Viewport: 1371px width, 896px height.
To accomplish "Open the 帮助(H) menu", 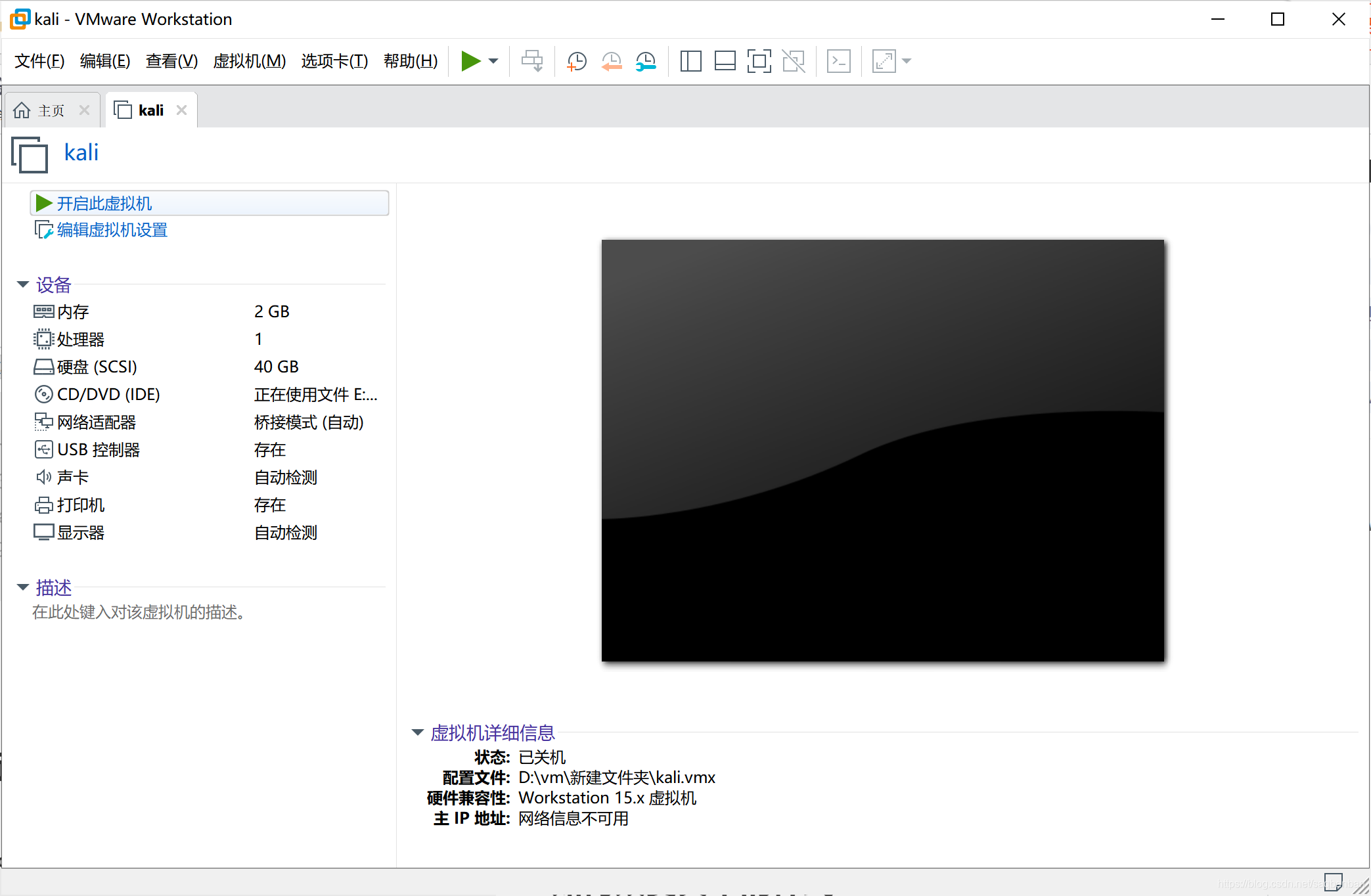I will tap(411, 61).
